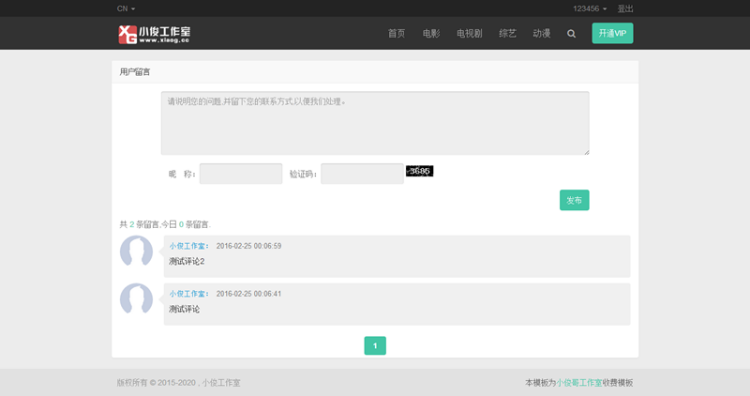Open 动漫 navigation item

(x=541, y=33)
